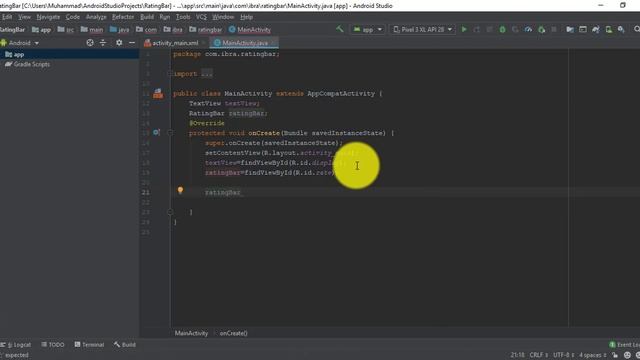640x360 pixels.
Task: Click the ratingbar breadcrumb package
Action: 206,30
